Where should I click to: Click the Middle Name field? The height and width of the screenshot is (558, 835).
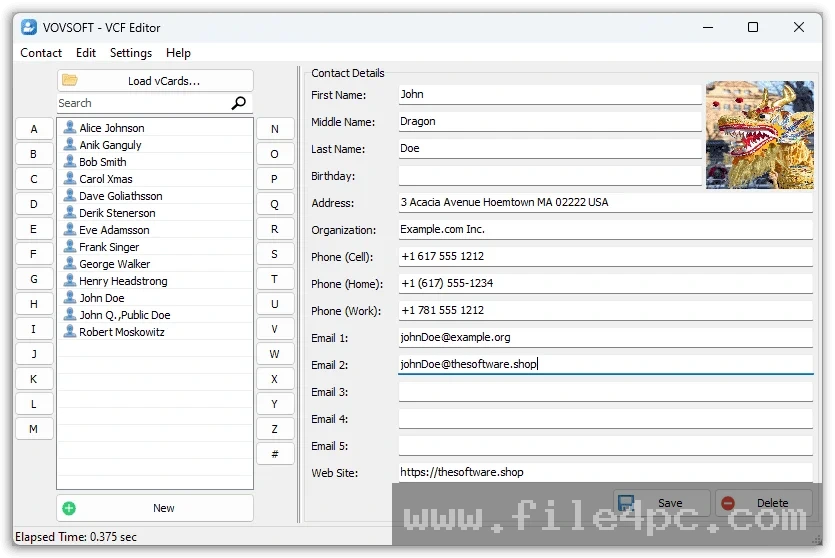click(550, 121)
